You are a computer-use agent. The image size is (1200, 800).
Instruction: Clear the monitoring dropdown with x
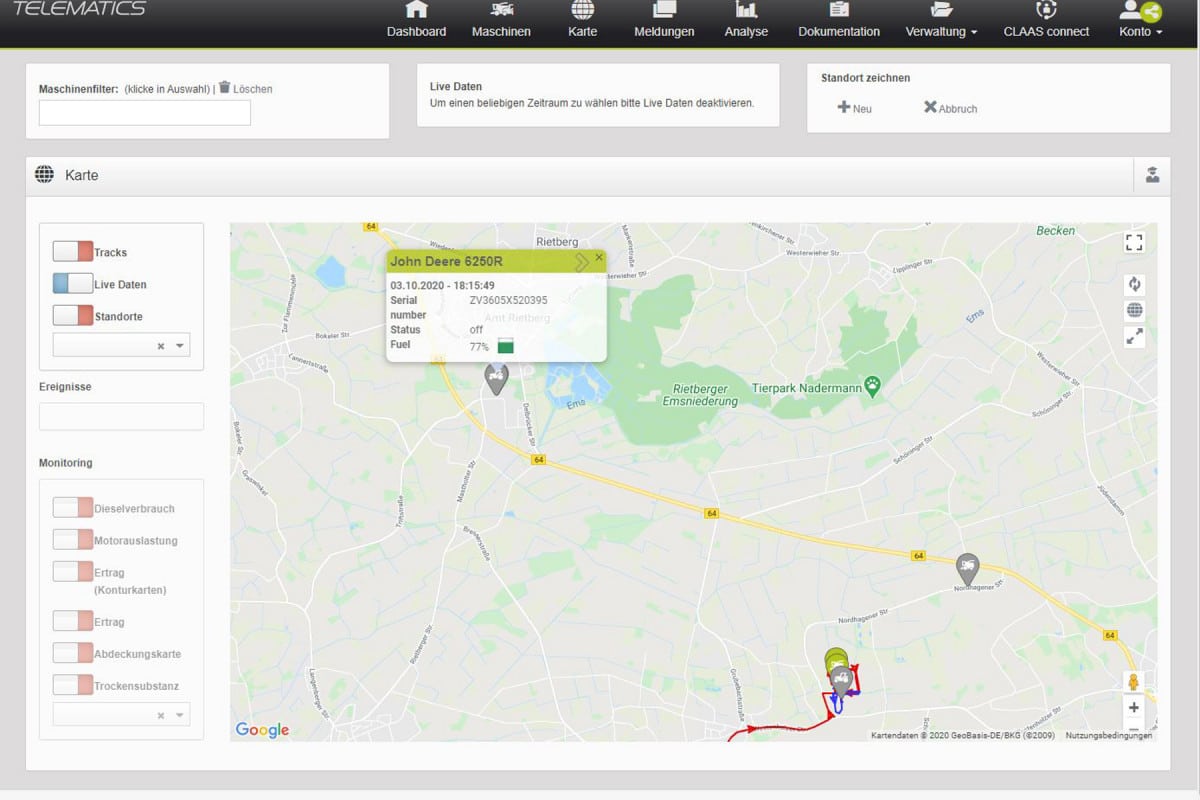click(160, 715)
